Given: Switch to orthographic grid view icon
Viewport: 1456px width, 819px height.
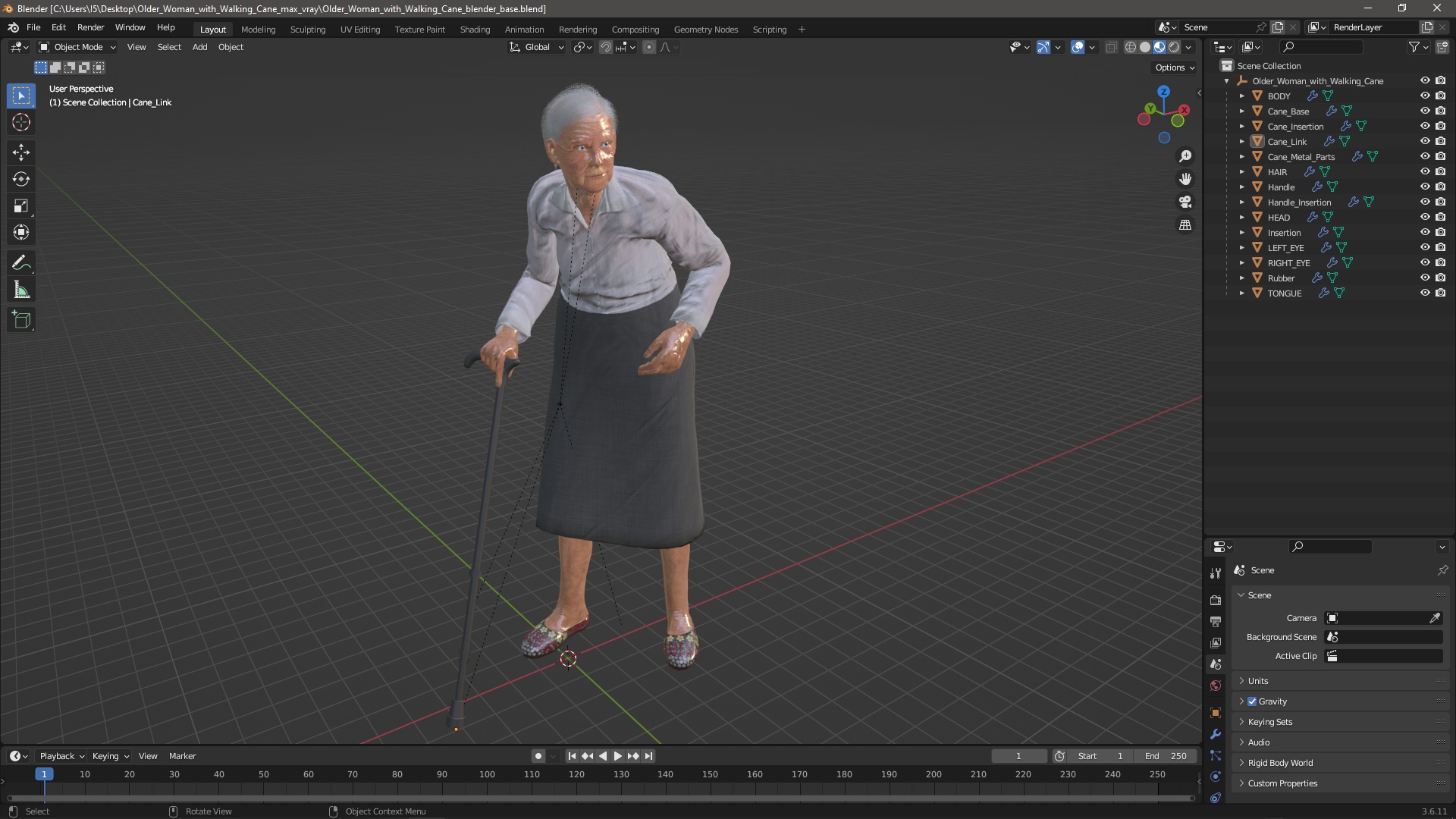Looking at the screenshot, I should [1185, 225].
